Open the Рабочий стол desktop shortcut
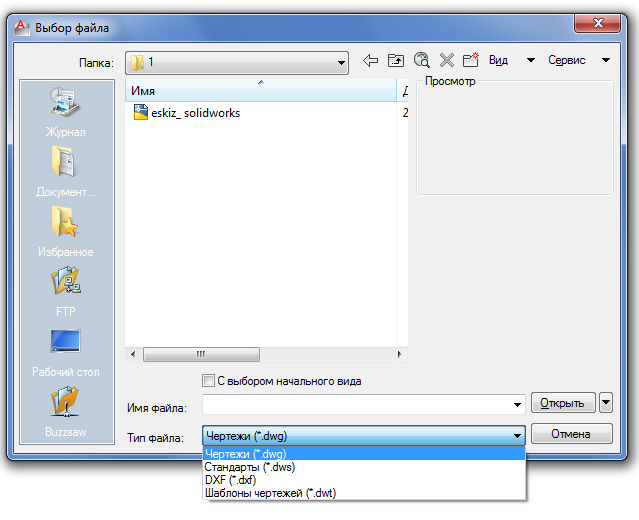639x520 pixels. [x=65, y=352]
